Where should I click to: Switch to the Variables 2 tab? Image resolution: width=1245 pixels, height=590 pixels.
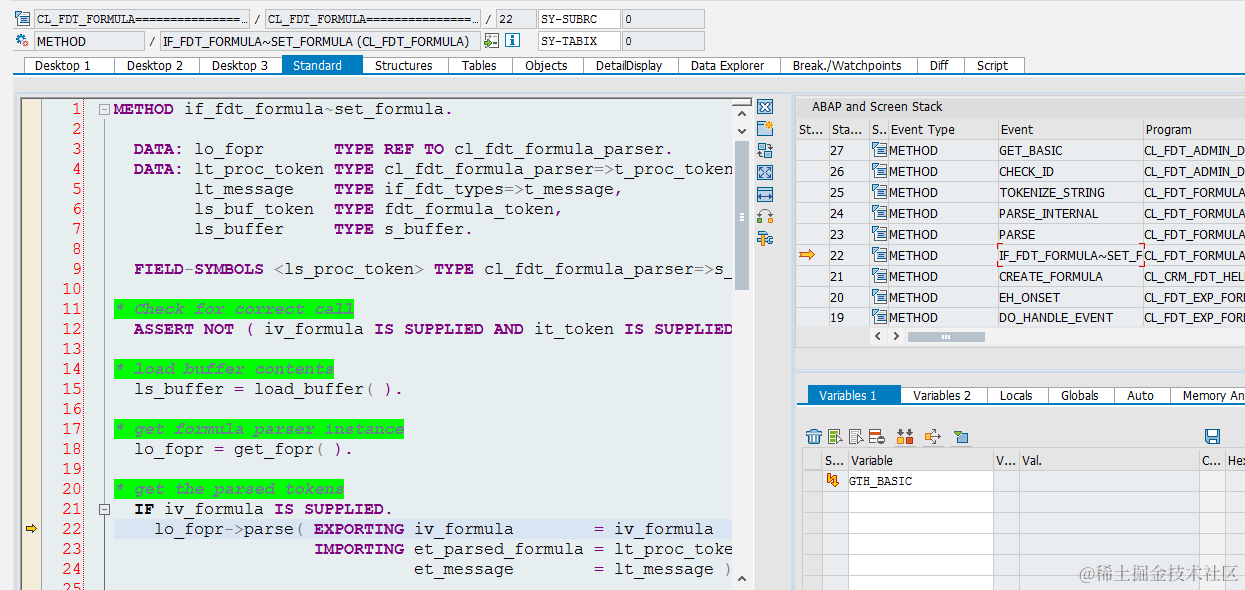pos(942,395)
